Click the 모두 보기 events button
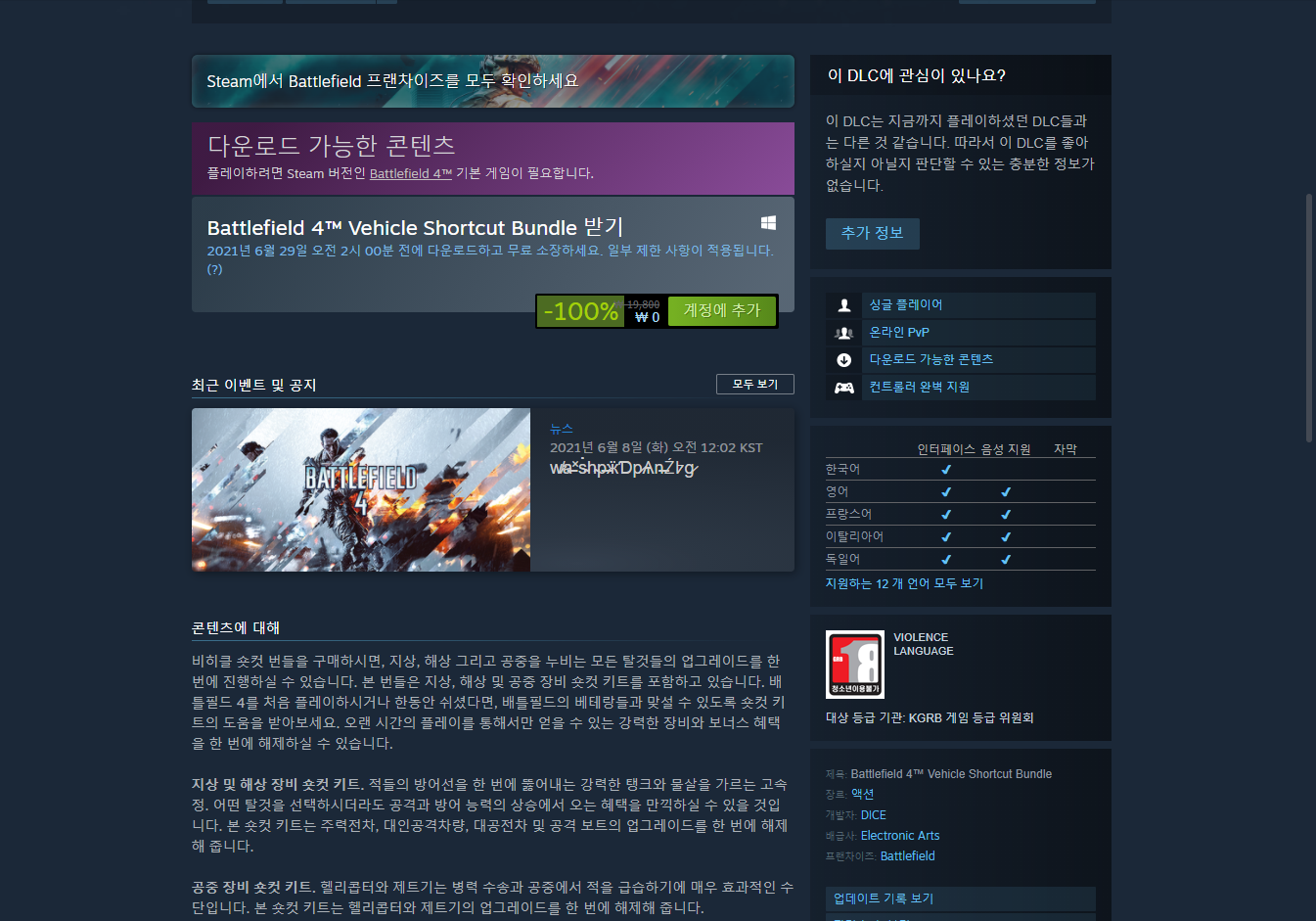1316x921 pixels. coord(755,384)
